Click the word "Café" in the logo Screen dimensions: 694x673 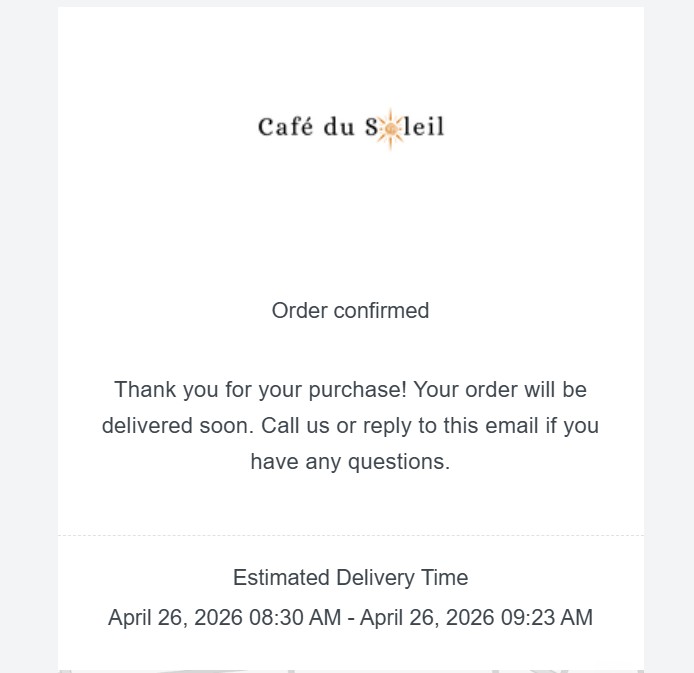pyautogui.click(x=281, y=127)
